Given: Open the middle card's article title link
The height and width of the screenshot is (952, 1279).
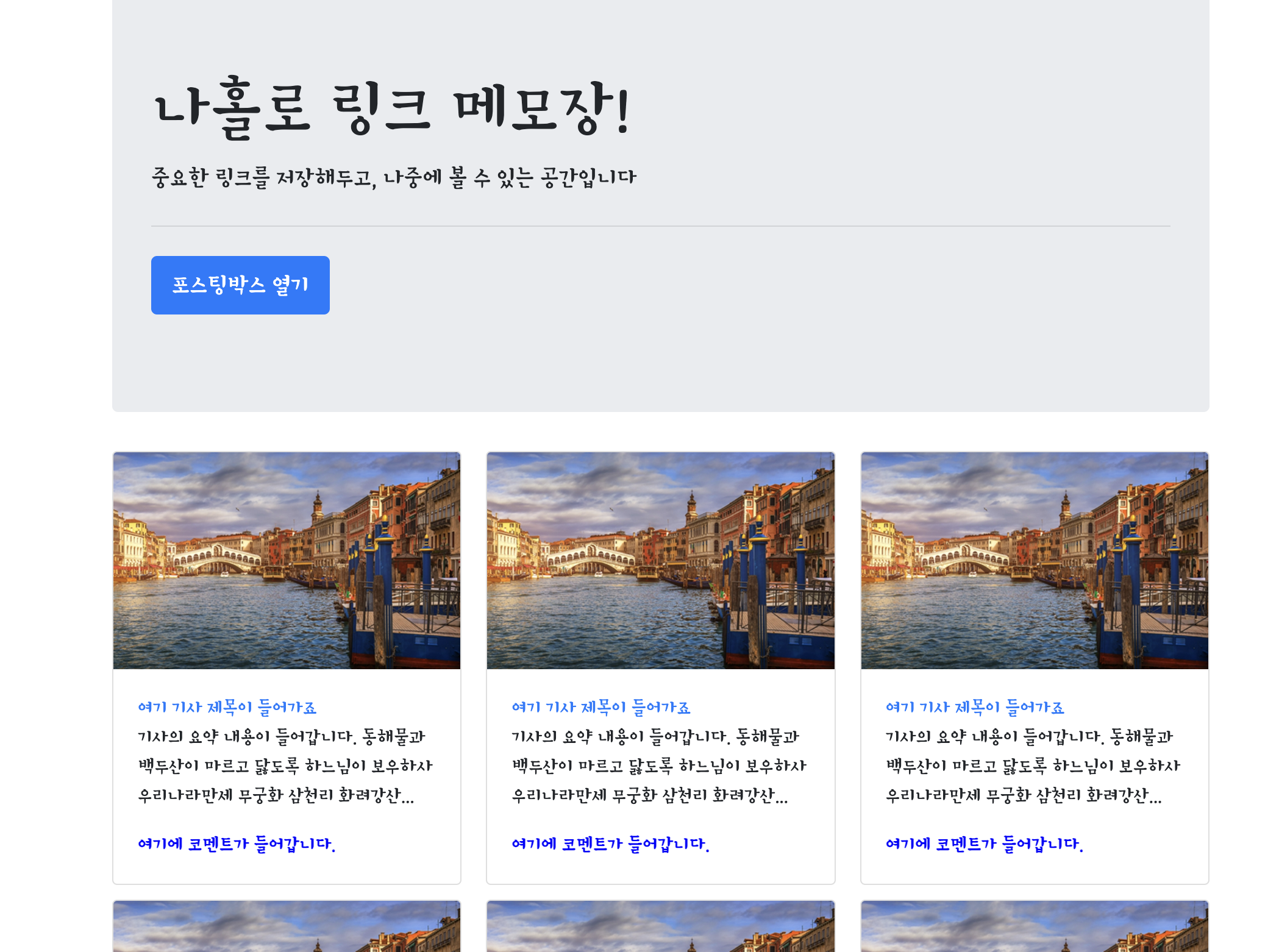Looking at the screenshot, I should click(x=600, y=707).
